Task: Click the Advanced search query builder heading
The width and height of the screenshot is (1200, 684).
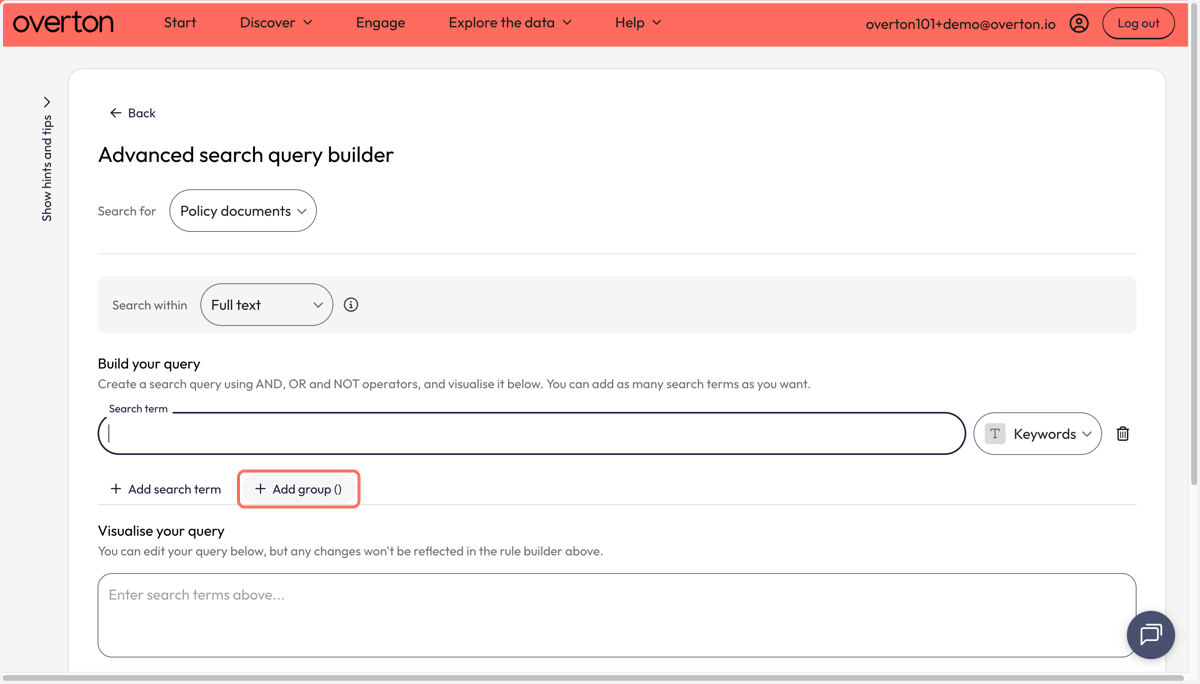Action: (246, 155)
